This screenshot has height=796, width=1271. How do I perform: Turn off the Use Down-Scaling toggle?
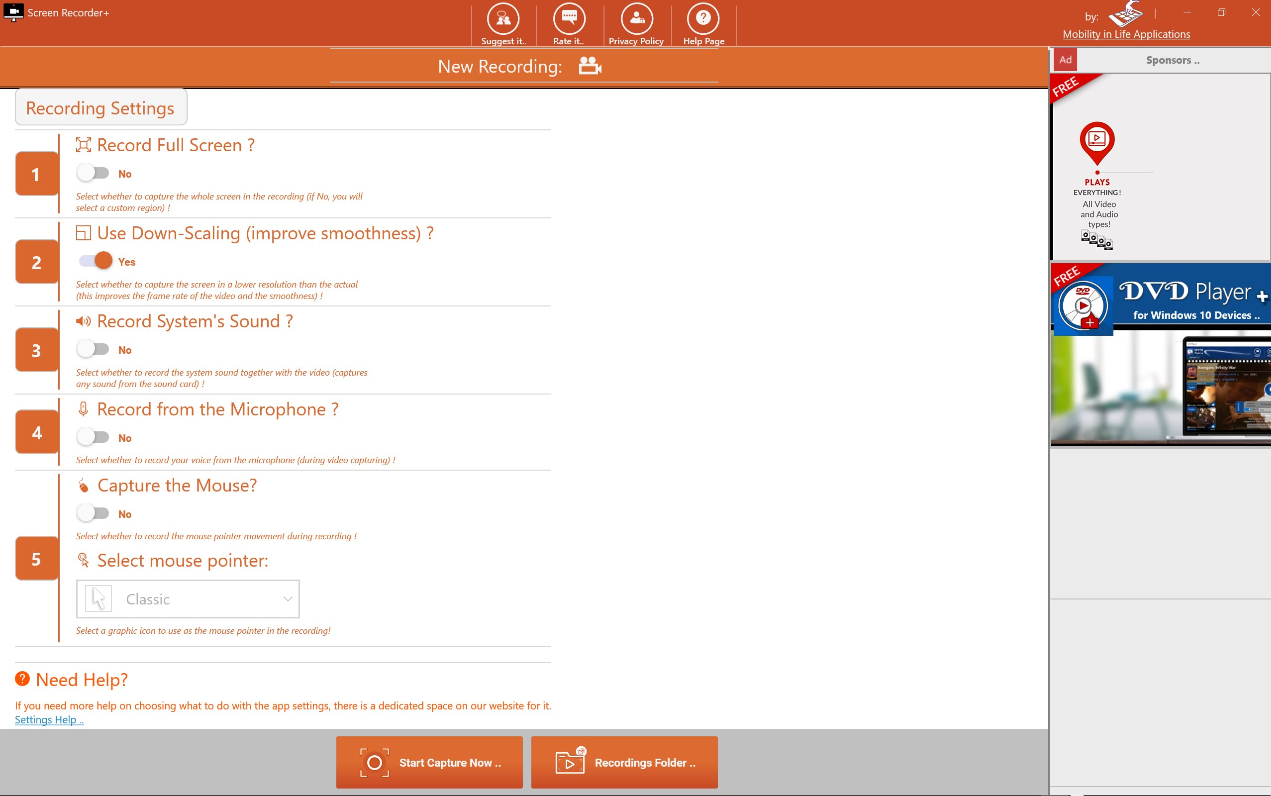[x=96, y=261]
